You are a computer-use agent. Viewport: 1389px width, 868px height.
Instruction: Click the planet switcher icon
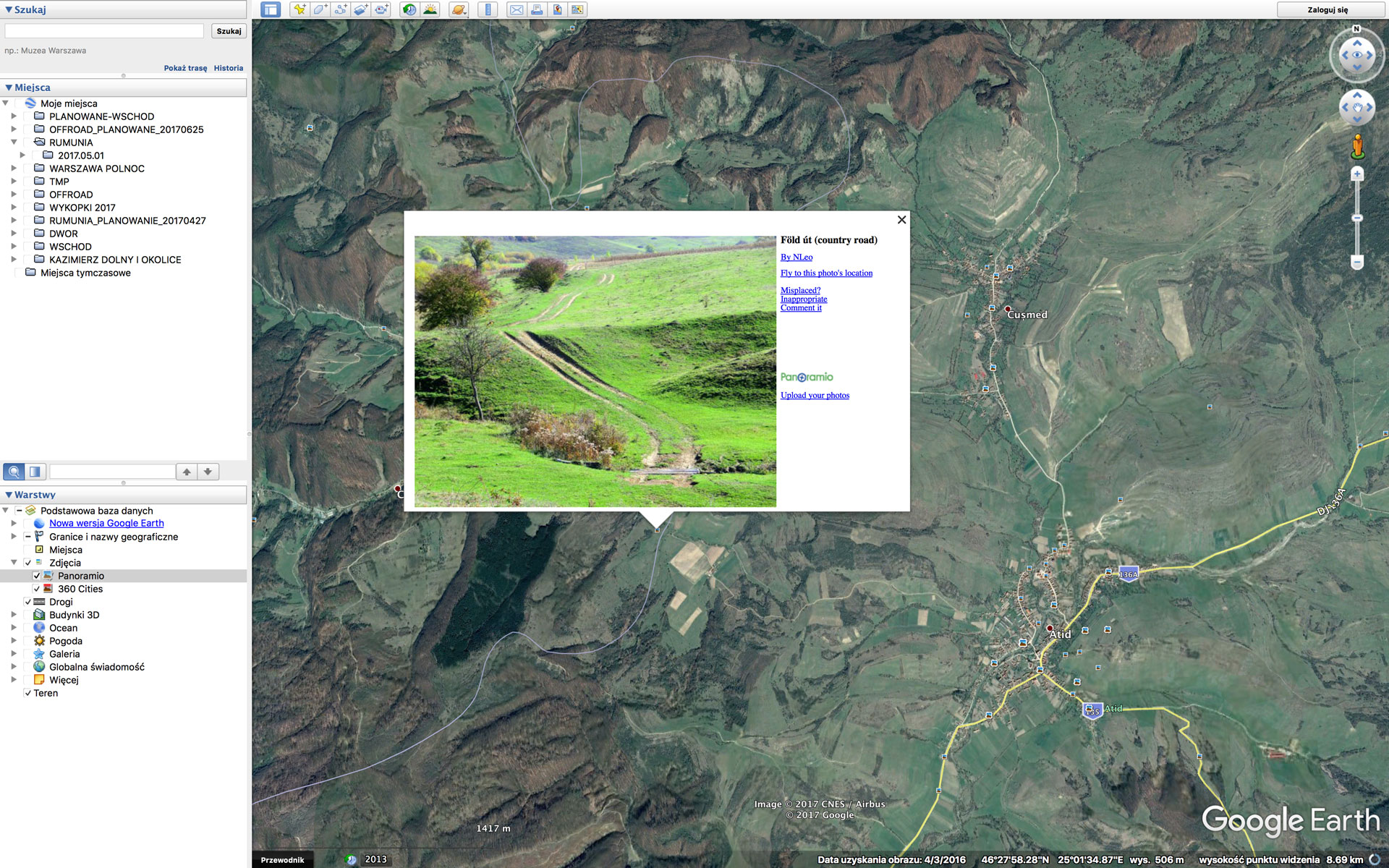(458, 9)
